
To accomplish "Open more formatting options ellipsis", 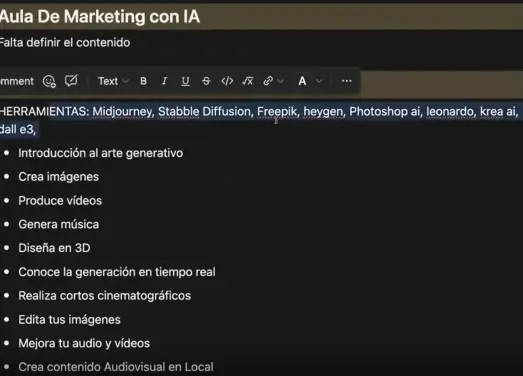I will coord(347,81).
